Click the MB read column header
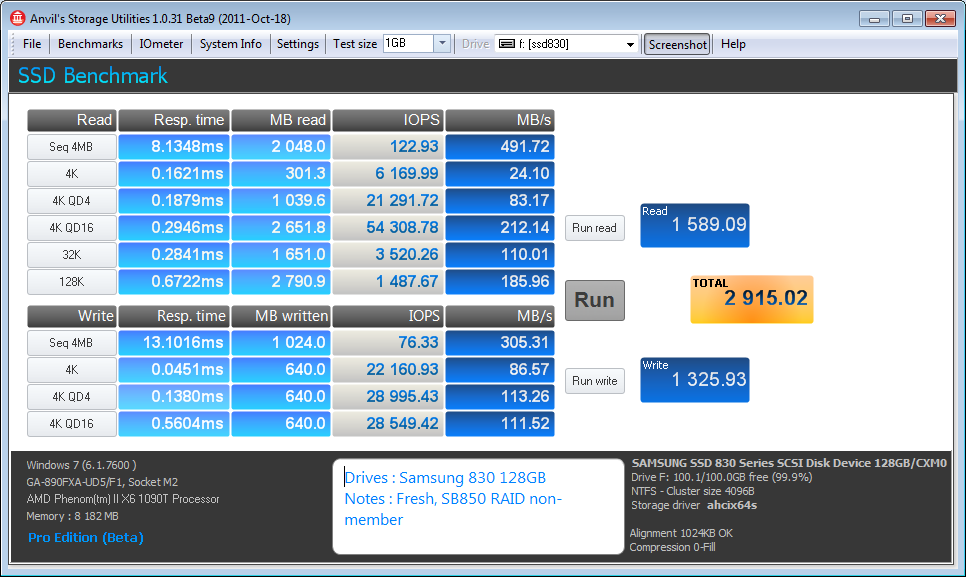The width and height of the screenshot is (966, 577). [x=281, y=120]
